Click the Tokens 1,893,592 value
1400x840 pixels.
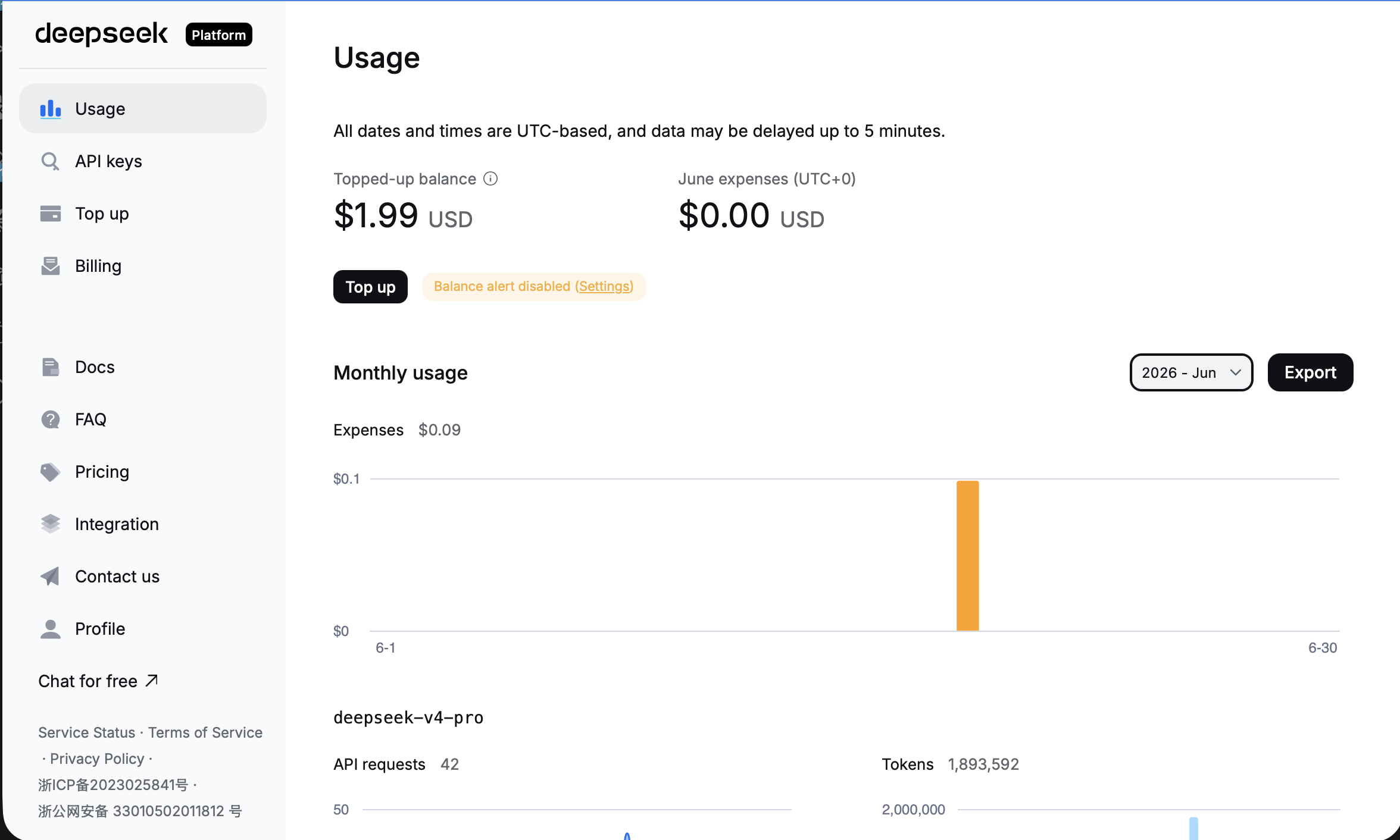983,764
